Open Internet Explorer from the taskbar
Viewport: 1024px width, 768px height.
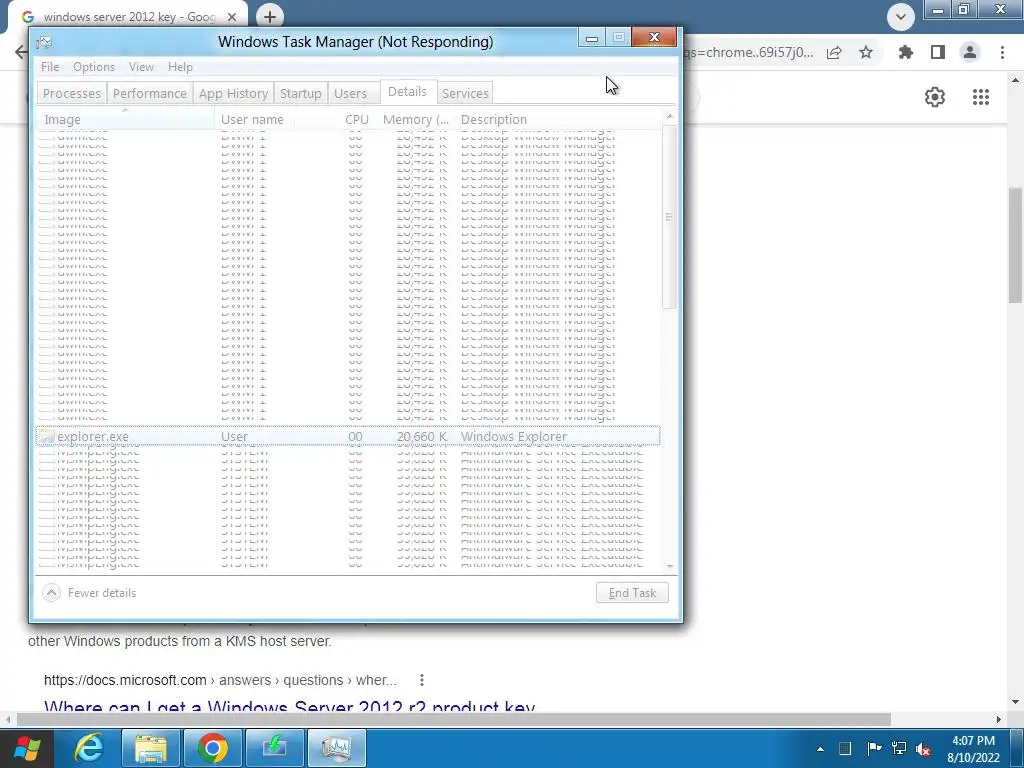pos(89,748)
